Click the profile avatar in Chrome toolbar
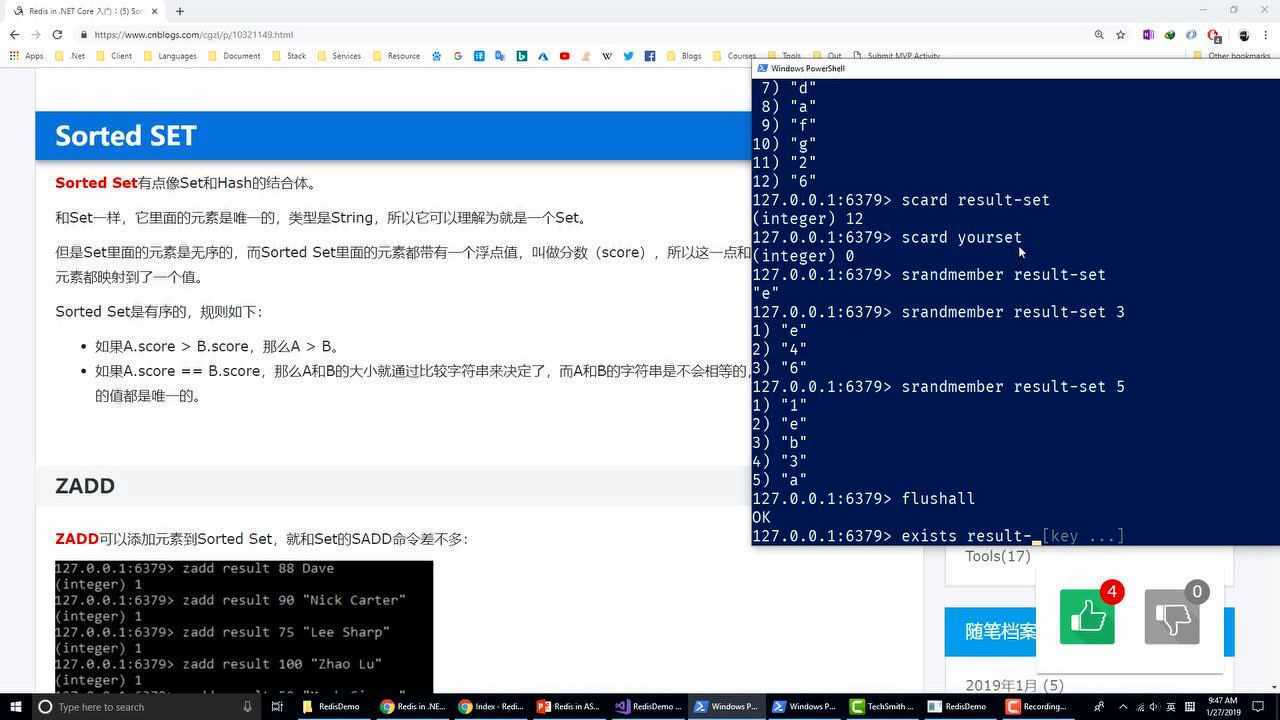The height and width of the screenshot is (720, 1280). coord(1243,34)
